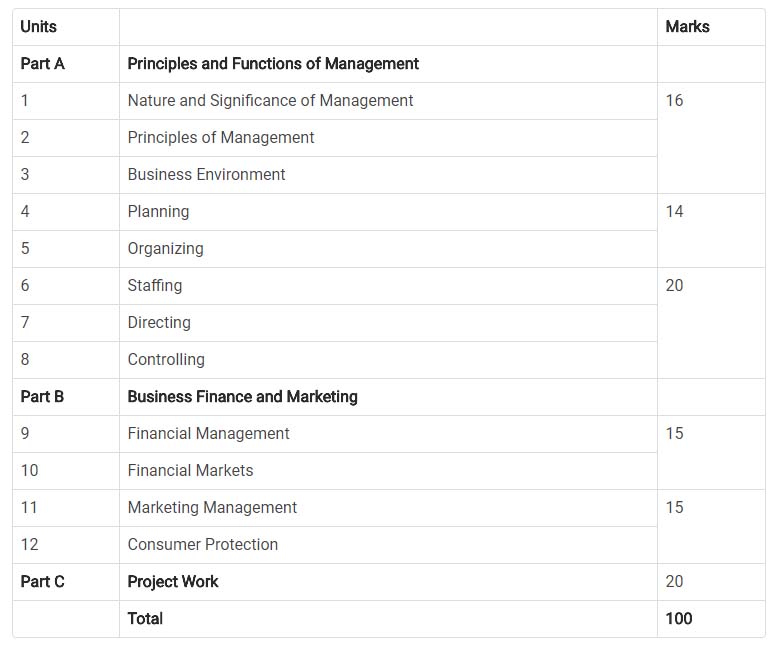Select the Organizing unit cell

pyautogui.click(x=165, y=249)
